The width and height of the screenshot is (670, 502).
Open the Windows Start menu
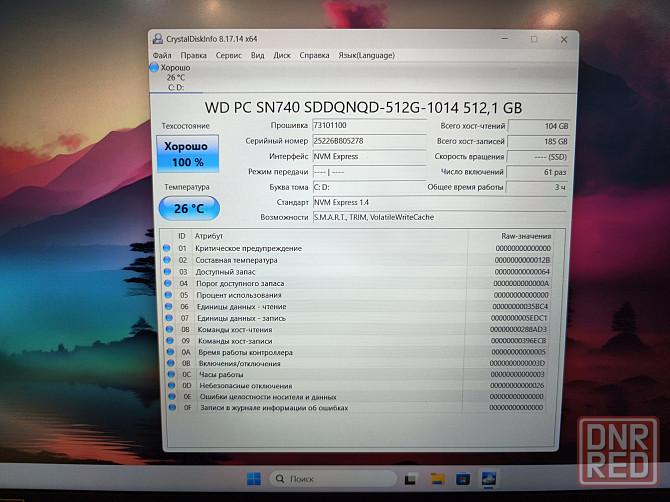point(254,479)
